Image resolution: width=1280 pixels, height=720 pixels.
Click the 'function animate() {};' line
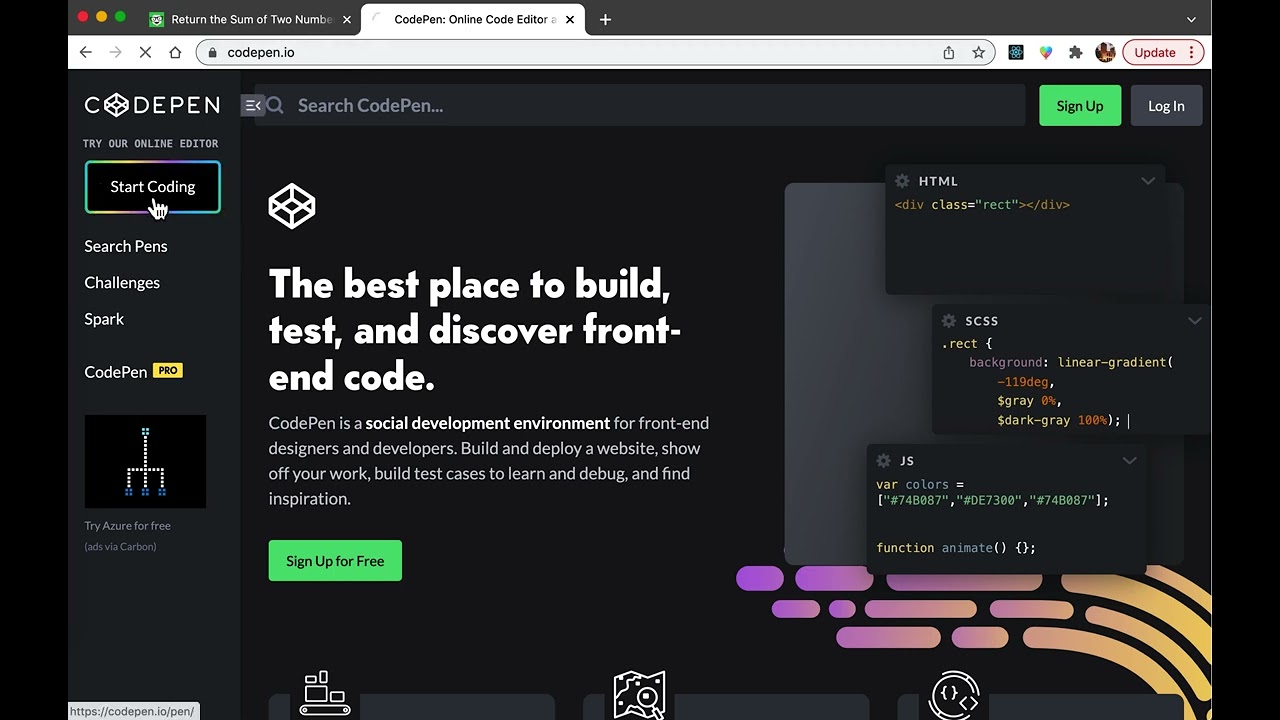coord(956,548)
